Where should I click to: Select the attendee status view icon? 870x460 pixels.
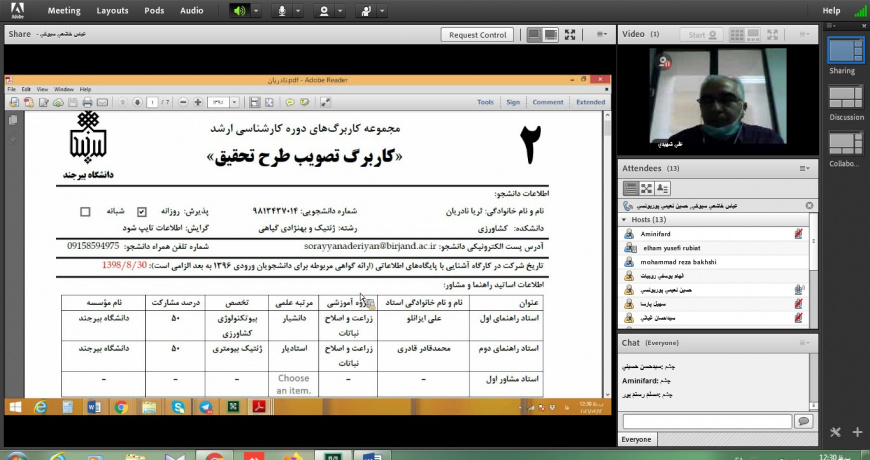tap(662, 189)
